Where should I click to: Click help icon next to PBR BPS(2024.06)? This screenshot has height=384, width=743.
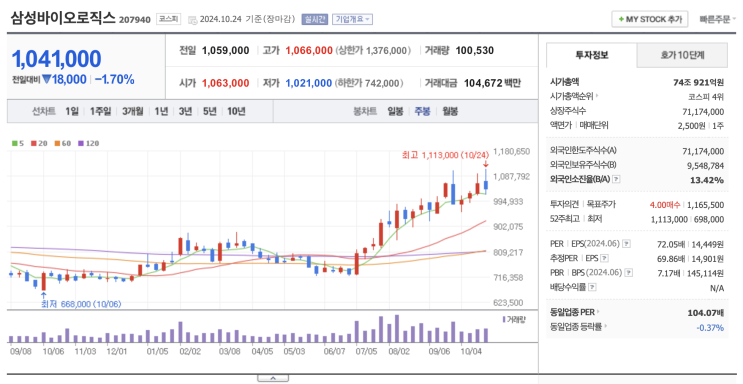628,273
